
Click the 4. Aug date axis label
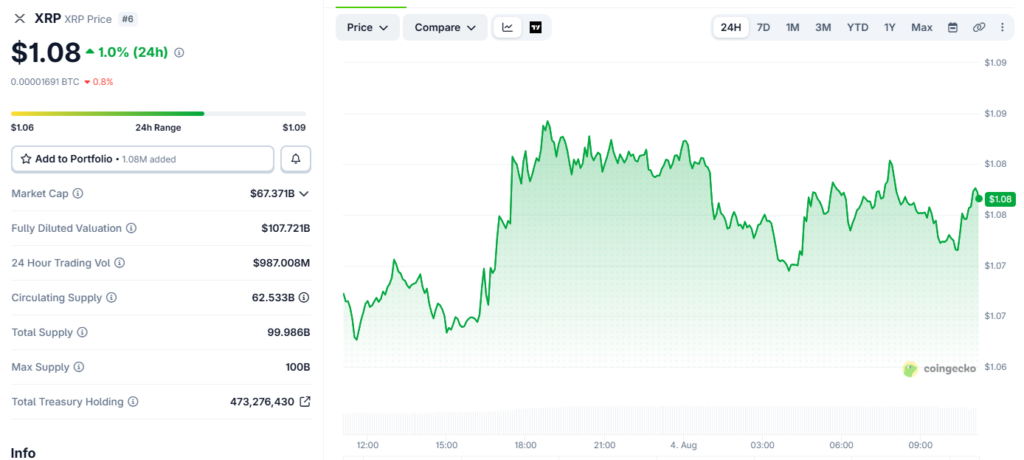[x=684, y=446]
